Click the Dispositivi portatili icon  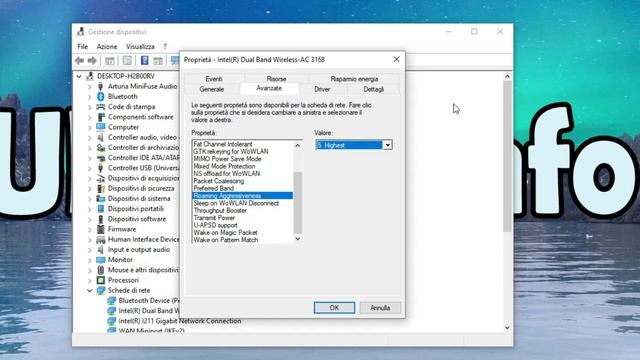pyautogui.click(x=100, y=209)
